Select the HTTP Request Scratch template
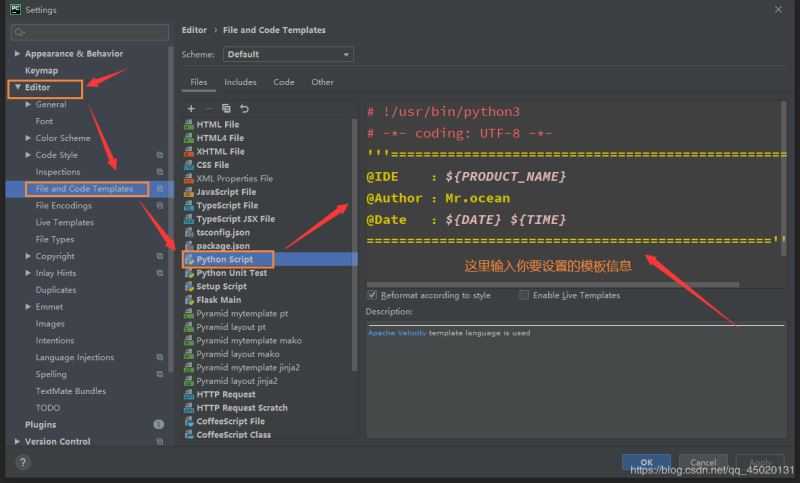The width and height of the screenshot is (800, 483). (x=242, y=408)
